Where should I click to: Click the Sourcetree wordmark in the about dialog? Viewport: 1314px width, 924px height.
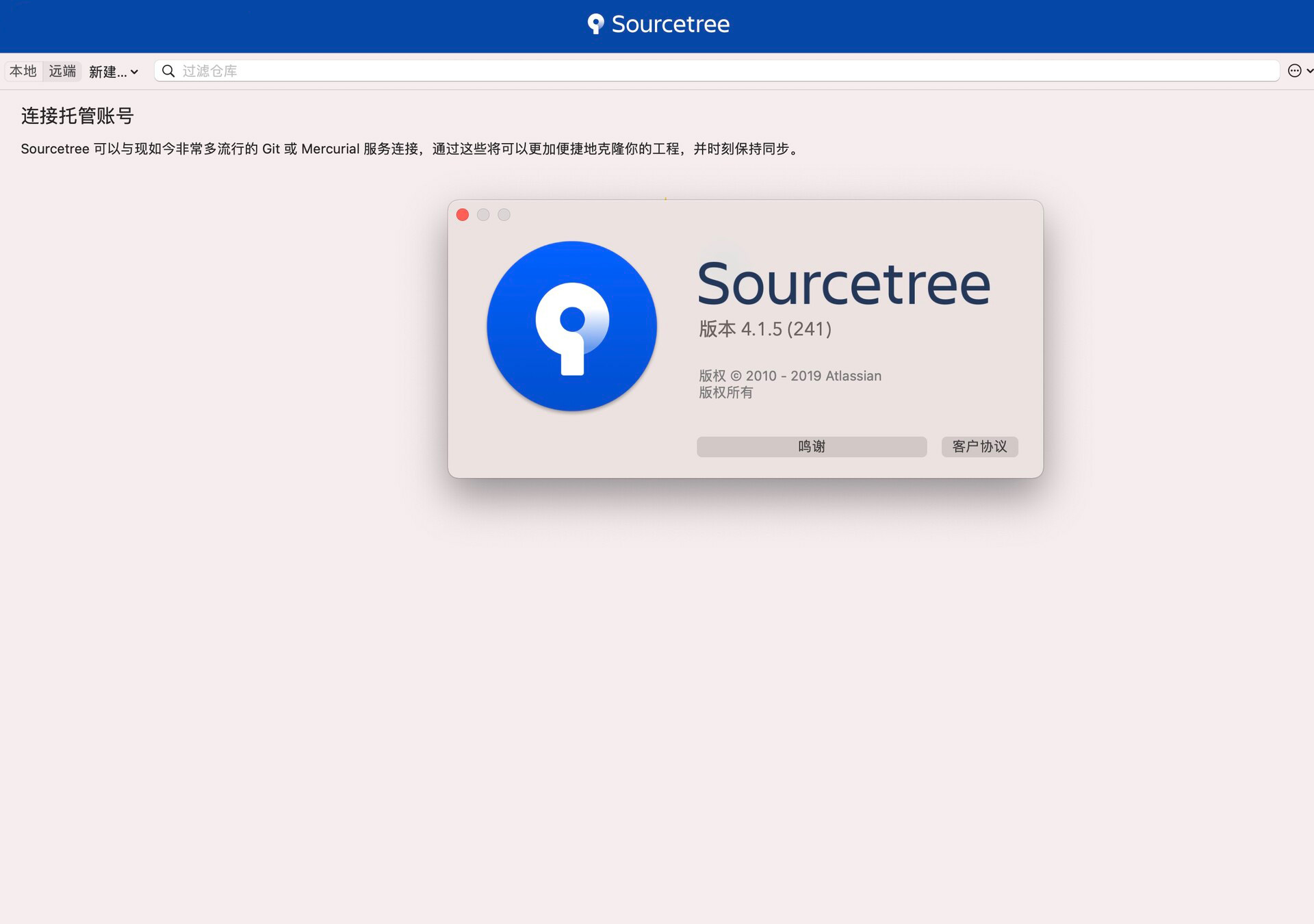[843, 283]
